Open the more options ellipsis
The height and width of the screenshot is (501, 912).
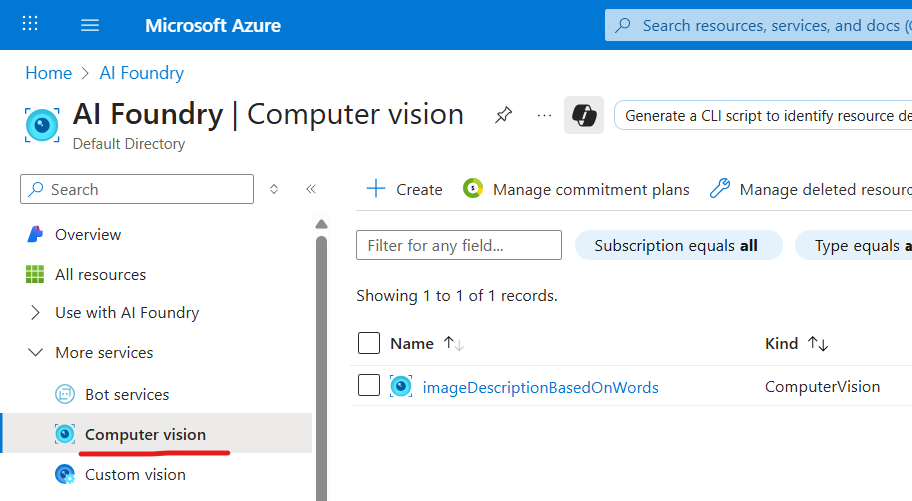click(544, 115)
